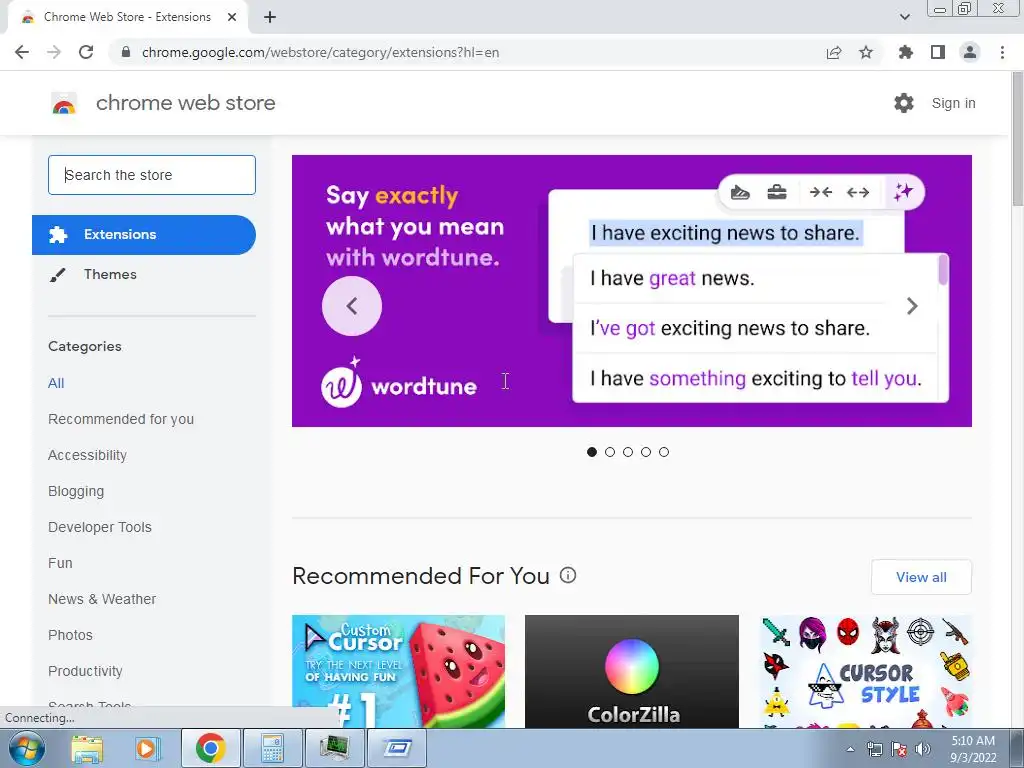Viewport: 1024px width, 768px height.
Task: Open the monitor app in taskbar
Action: [334, 748]
